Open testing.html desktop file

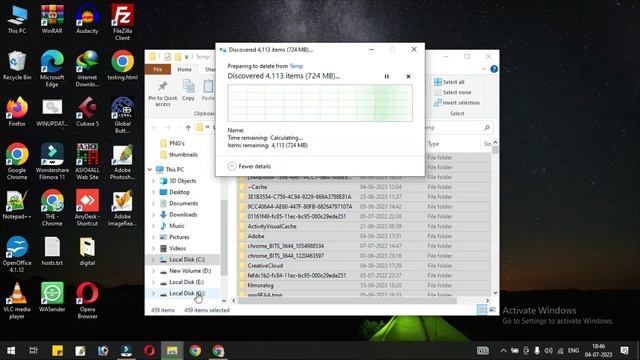tap(122, 66)
